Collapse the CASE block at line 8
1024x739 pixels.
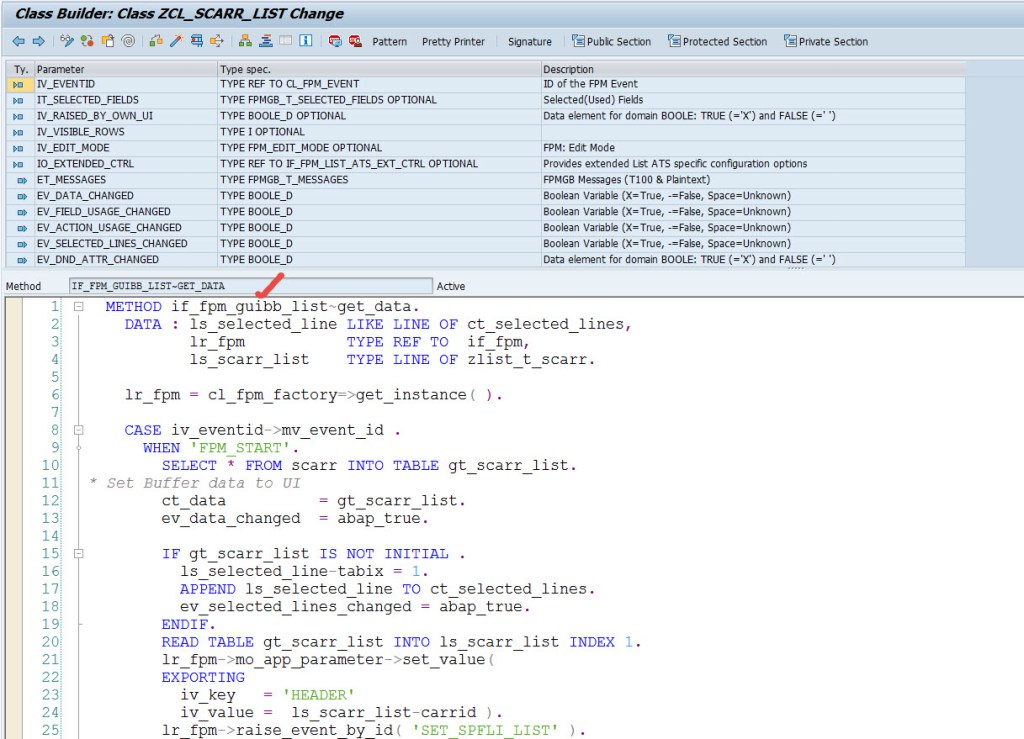tap(78, 430)
